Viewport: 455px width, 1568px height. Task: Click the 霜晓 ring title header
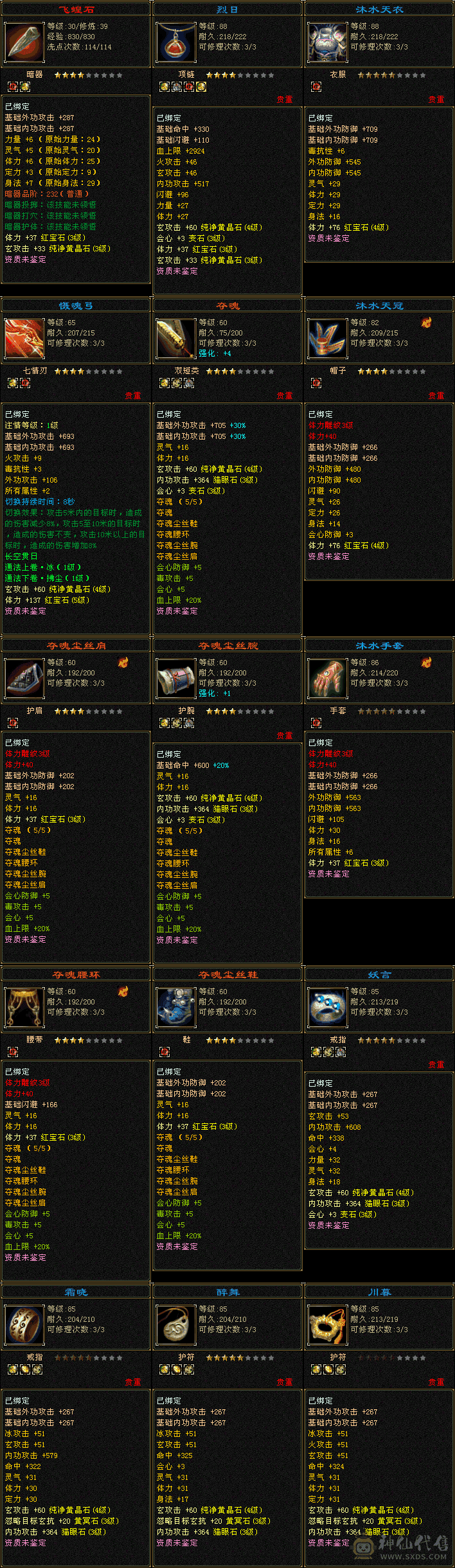tap(76, 1292)
